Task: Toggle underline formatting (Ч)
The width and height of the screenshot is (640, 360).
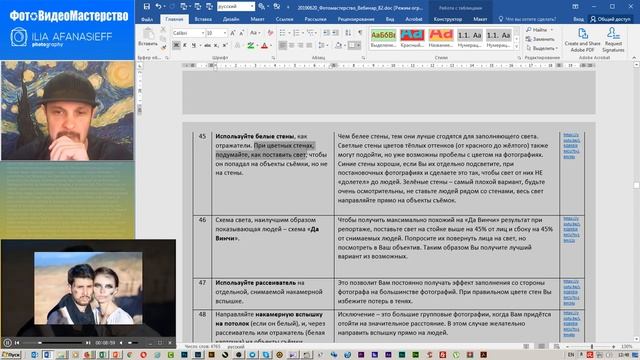Action: (x=193, y=45)
